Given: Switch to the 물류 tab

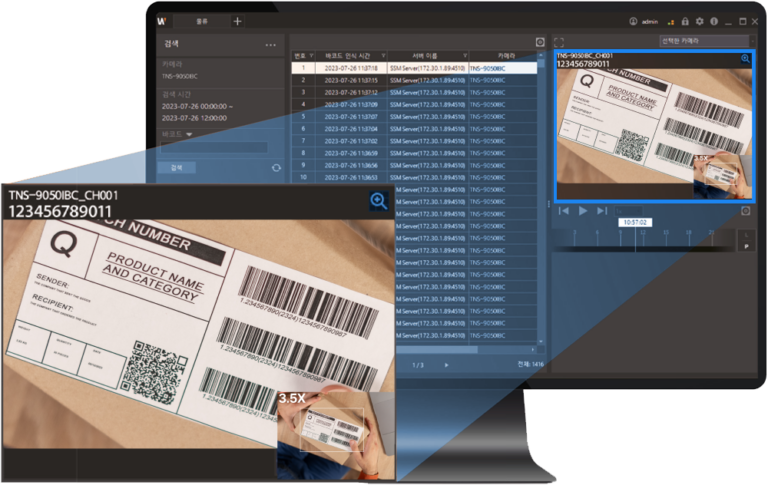Looking at the screenshot, I should [202, 22].
